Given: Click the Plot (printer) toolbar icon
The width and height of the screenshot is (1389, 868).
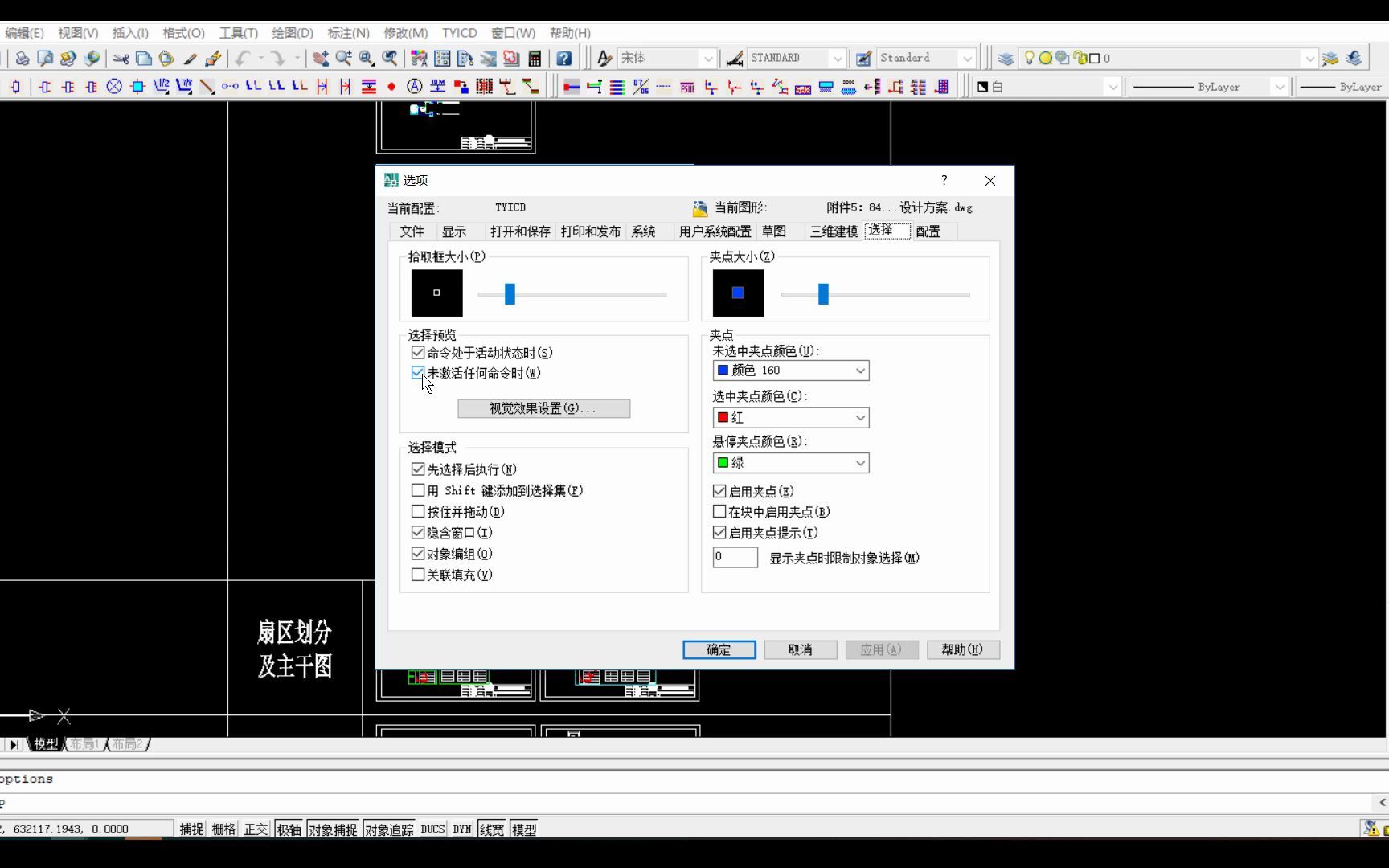Looking at the screenshot, I should (x=22, y=58).
